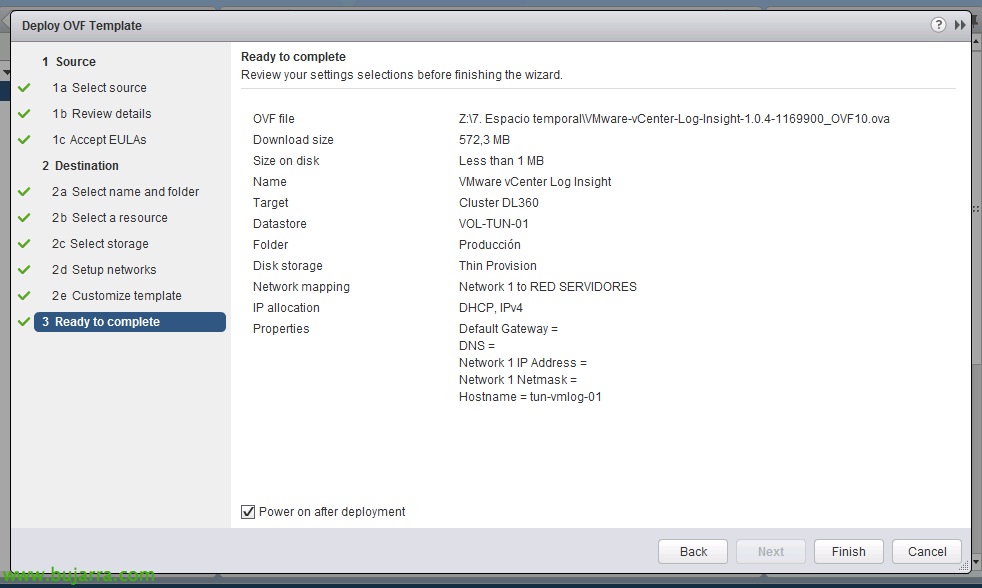Click the Disk storage label
Viewport: 982px width, 588px height.
click(287, 266)
